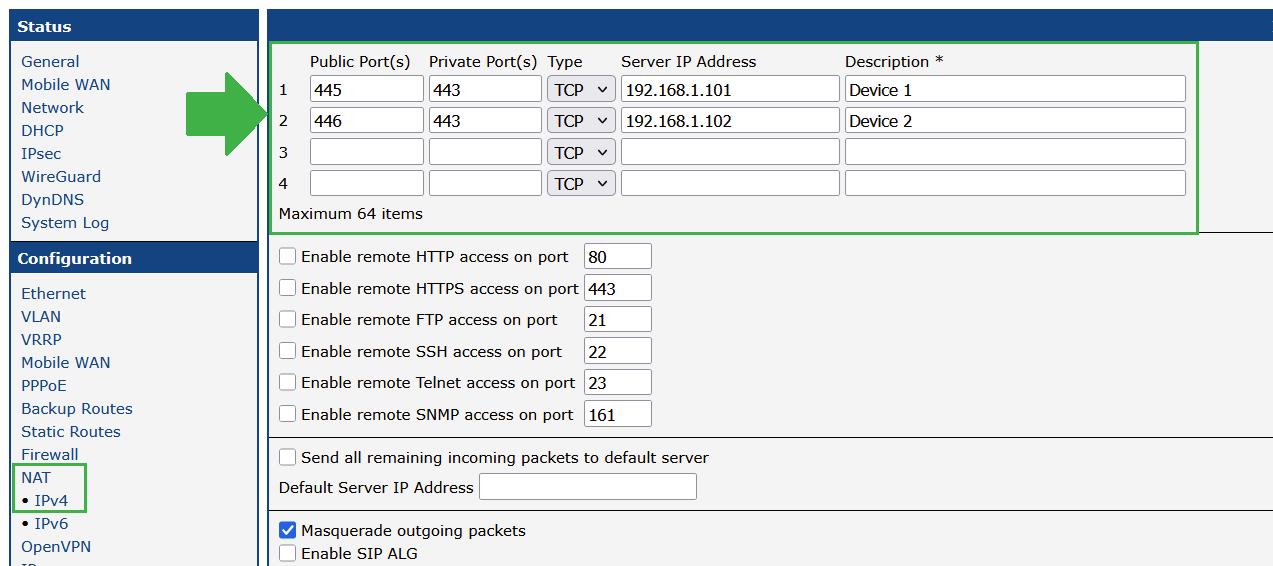Expand Type dropdown for rule 2

click(581, 121)
